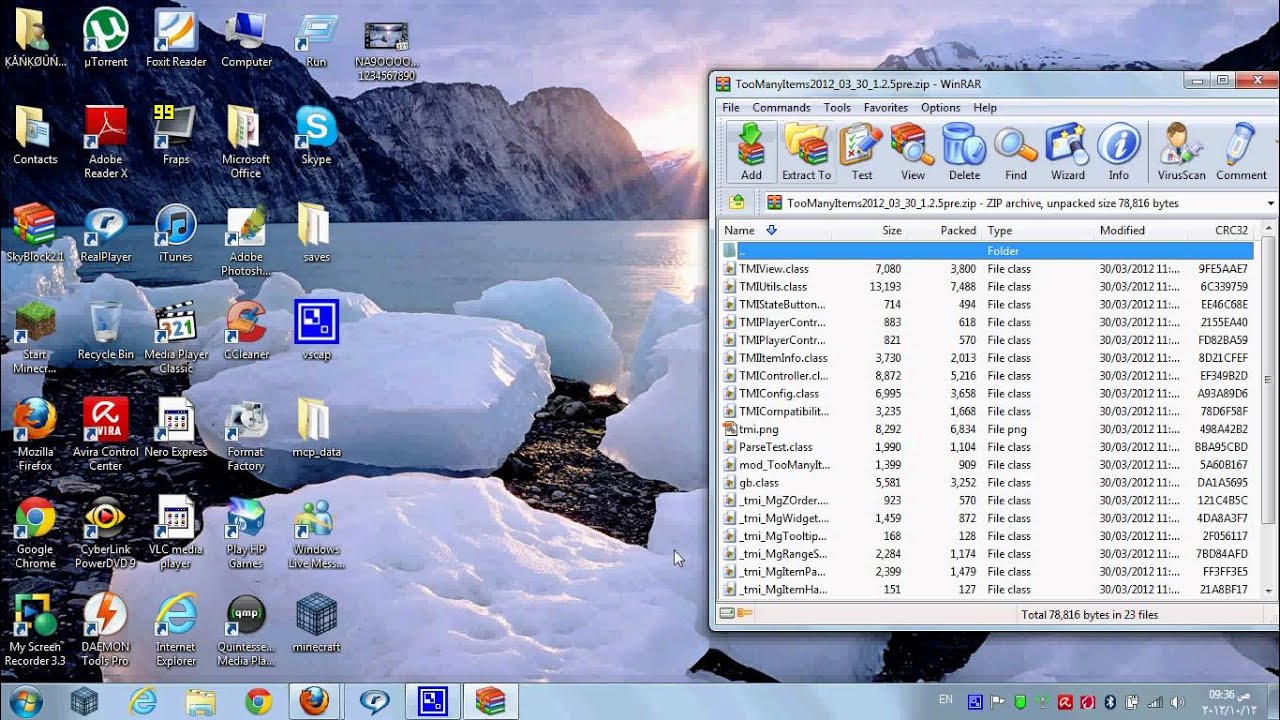The height and width of the screenshot is (720, 1280).
Task: Select Skype desktop icon
Action: pos(316,136)
